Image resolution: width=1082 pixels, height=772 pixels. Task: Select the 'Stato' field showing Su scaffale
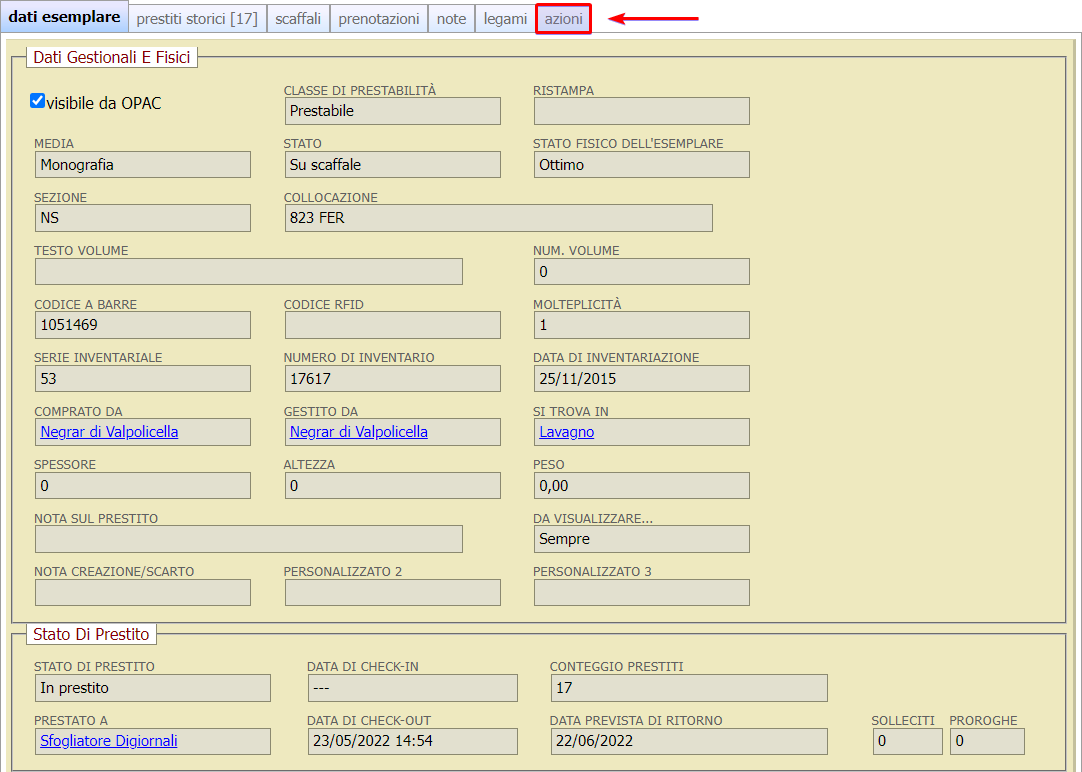click(x=392, y=164)
